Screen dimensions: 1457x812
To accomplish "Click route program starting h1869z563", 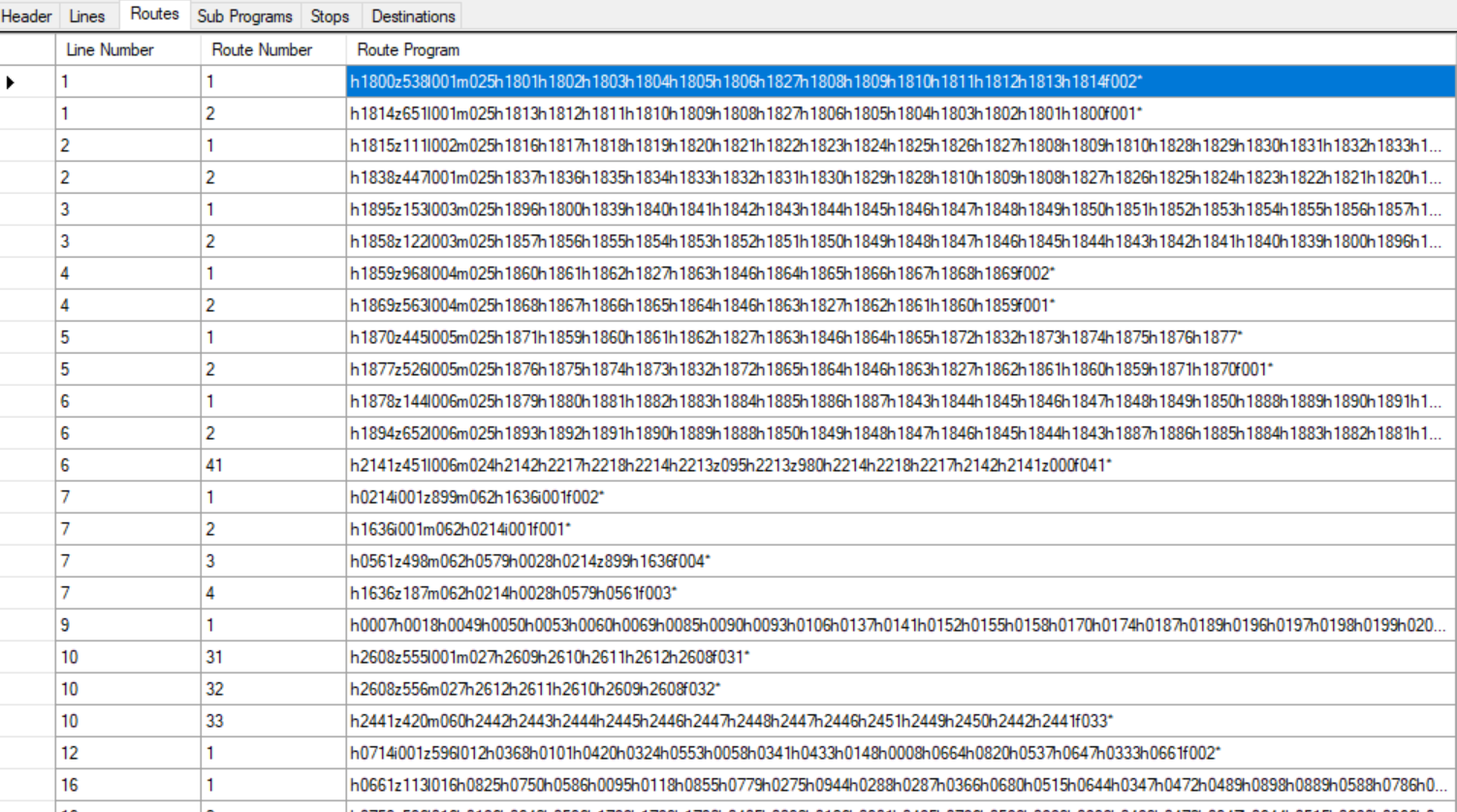I will click(x=902, y=305).
